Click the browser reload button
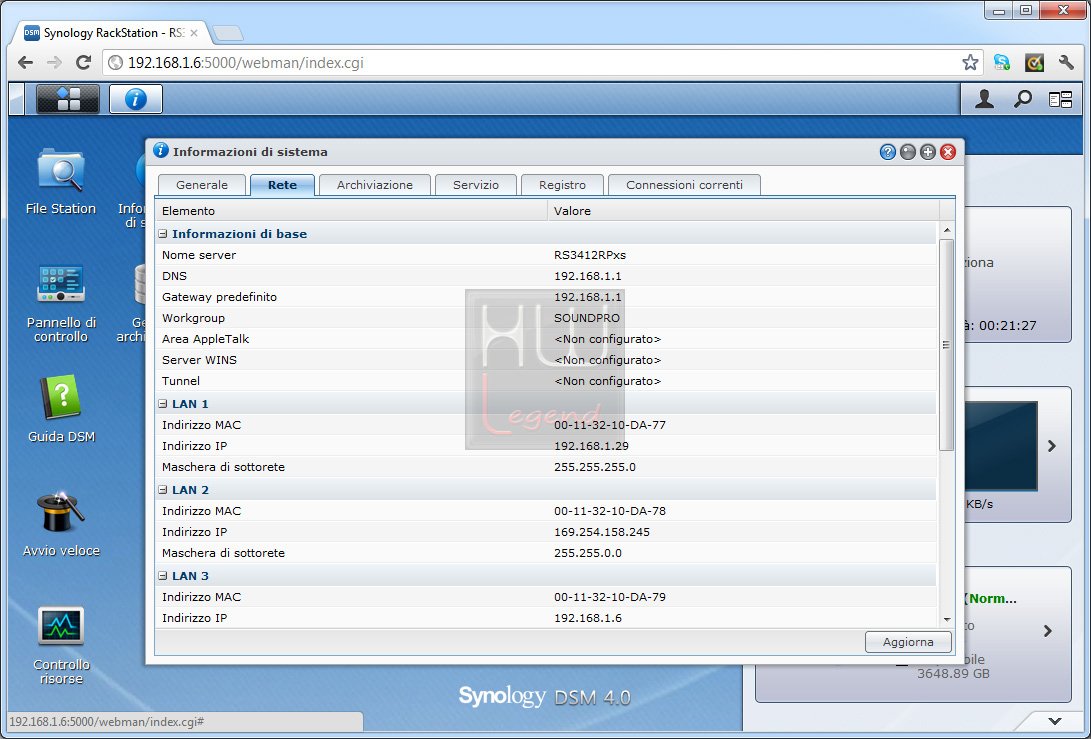Image resolution: width=1091 pixels, height=739 pixels. click(83, 63)
